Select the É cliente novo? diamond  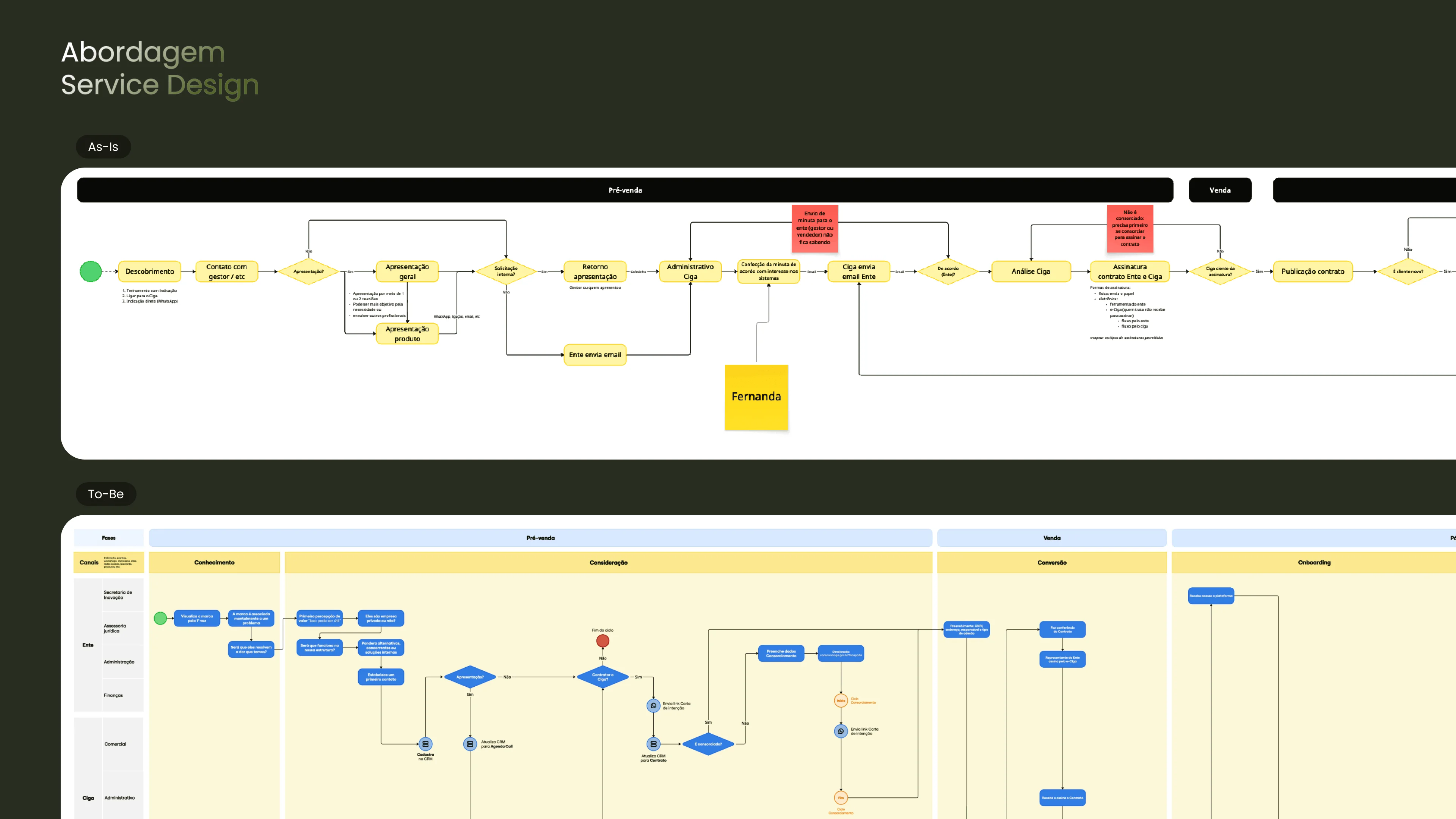(x=1408, y=271)
